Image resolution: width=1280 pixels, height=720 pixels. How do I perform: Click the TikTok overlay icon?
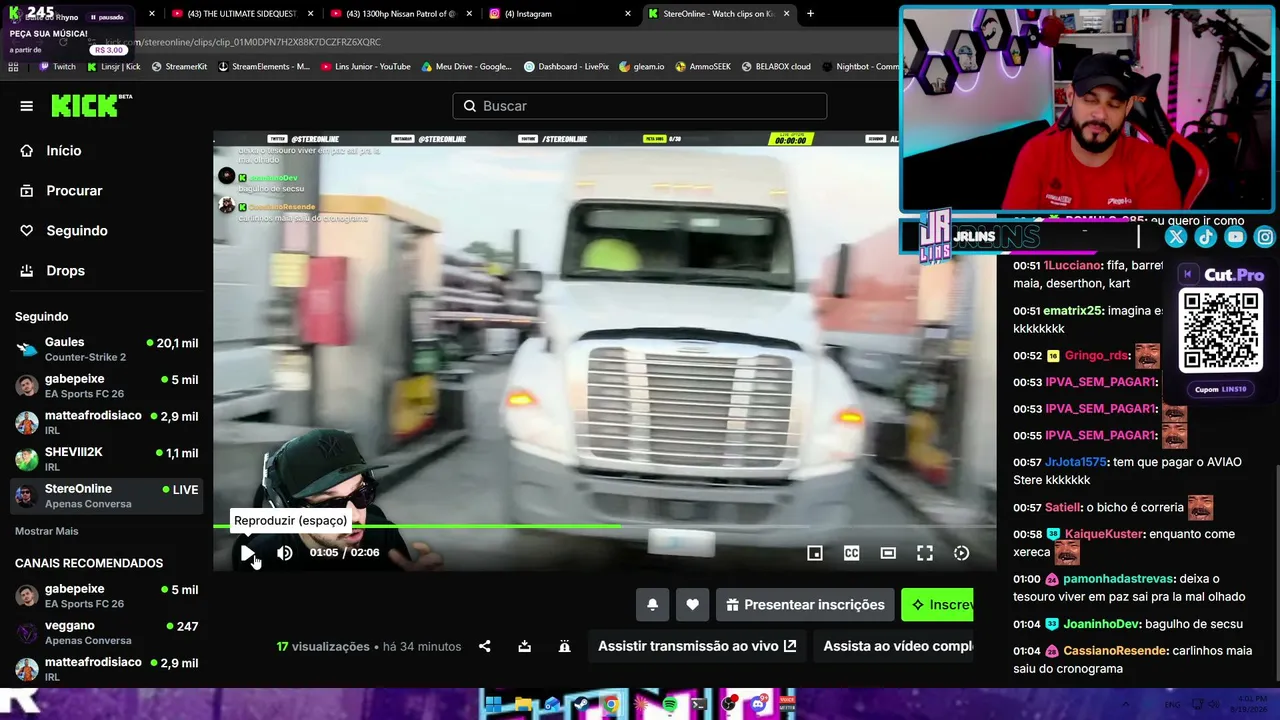click(x=1206, y=237)
